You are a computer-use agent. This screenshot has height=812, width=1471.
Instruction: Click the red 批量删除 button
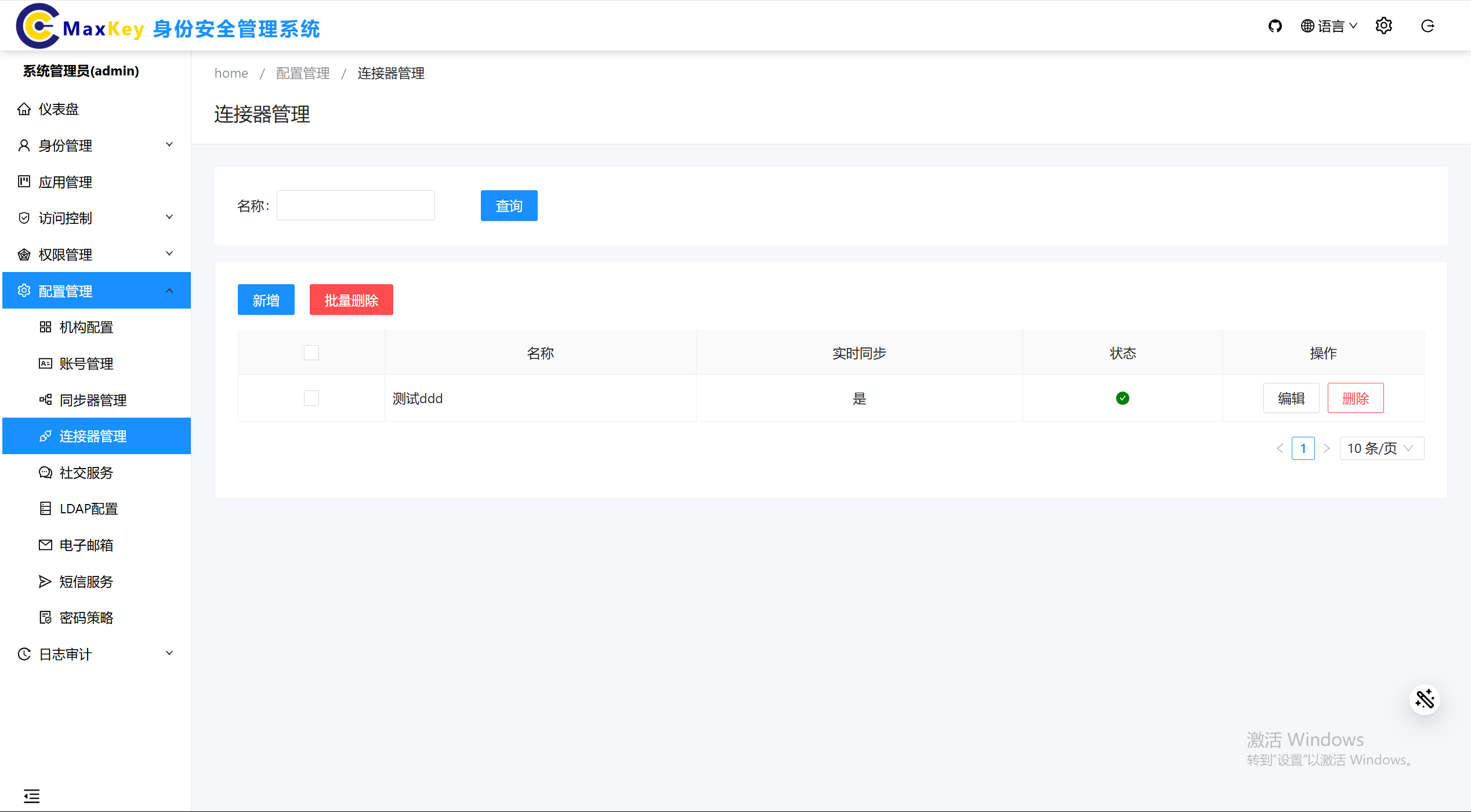[x=351, y=300]
